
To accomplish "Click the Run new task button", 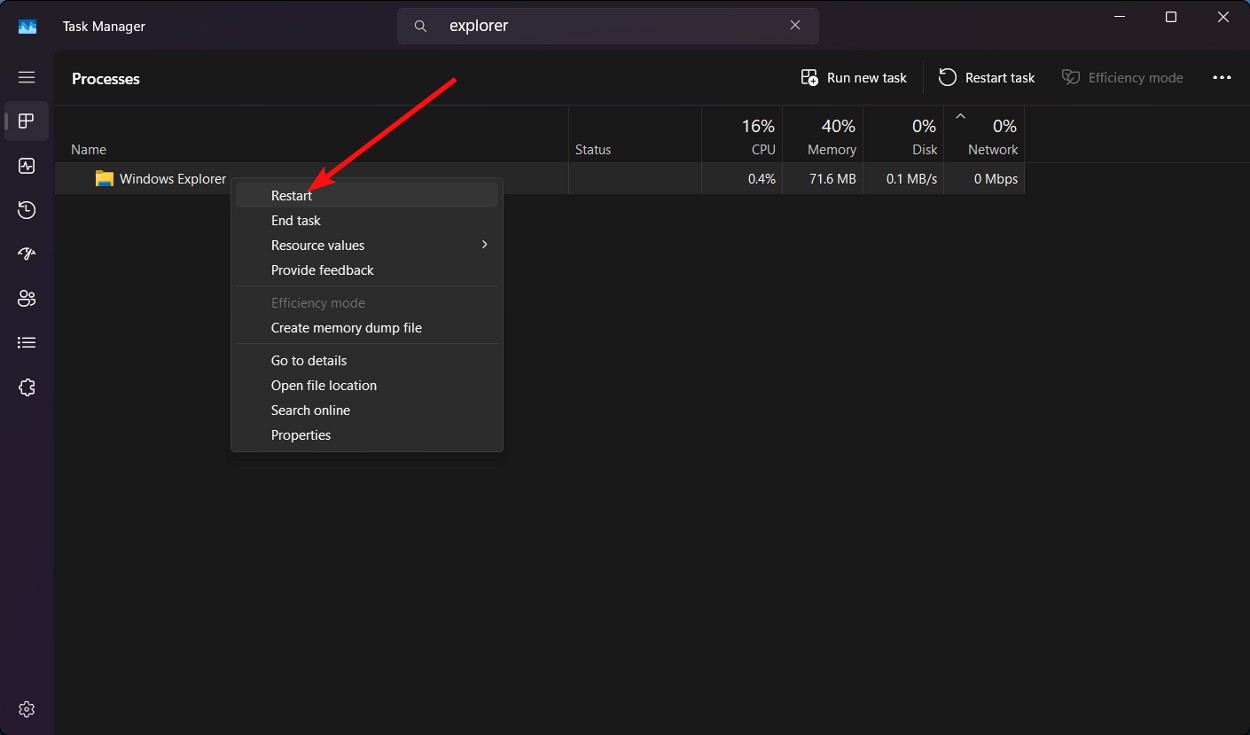I will tap(853, 77).
